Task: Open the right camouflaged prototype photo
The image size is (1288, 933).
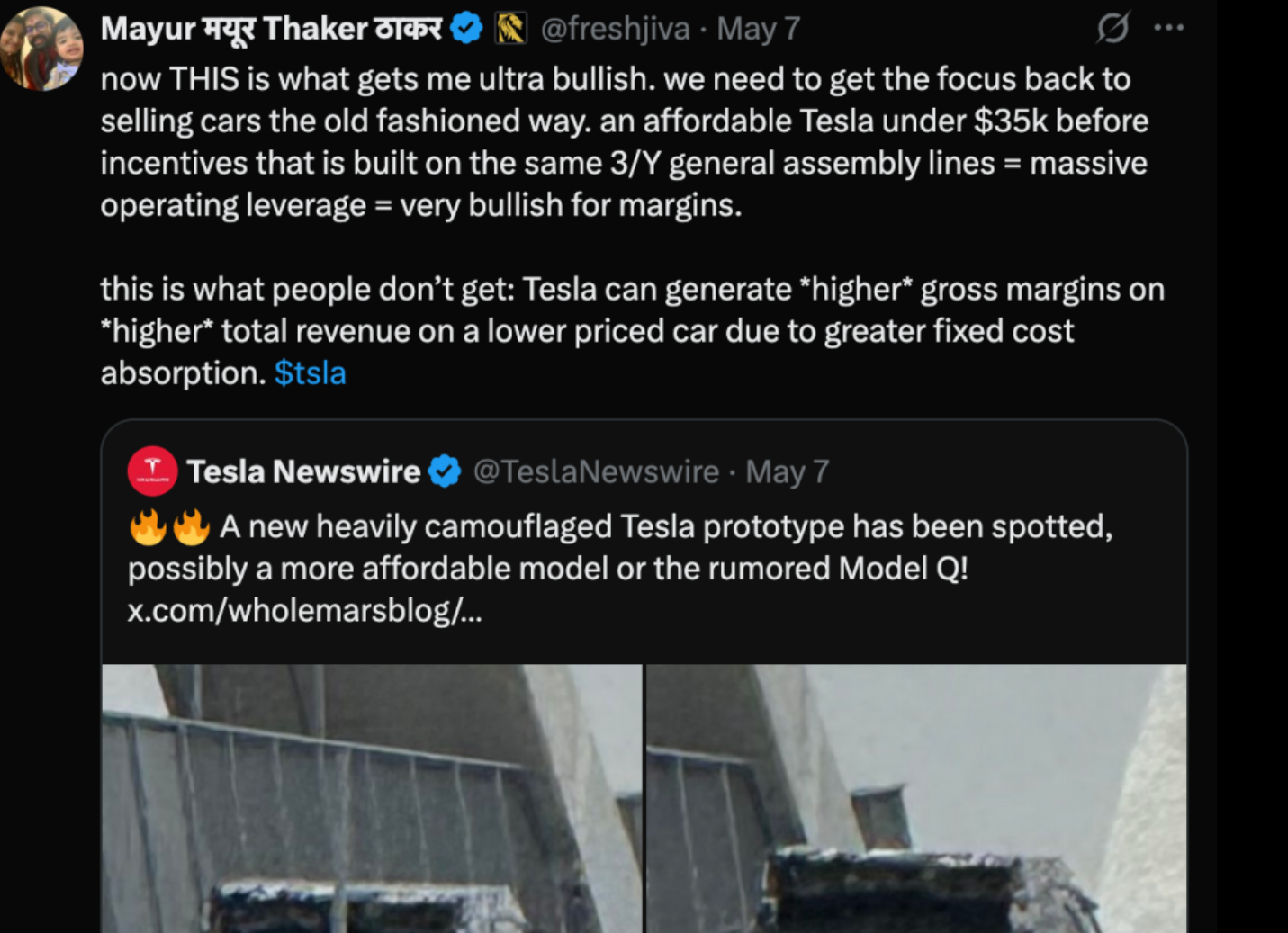Action: [x=916, y=799]
